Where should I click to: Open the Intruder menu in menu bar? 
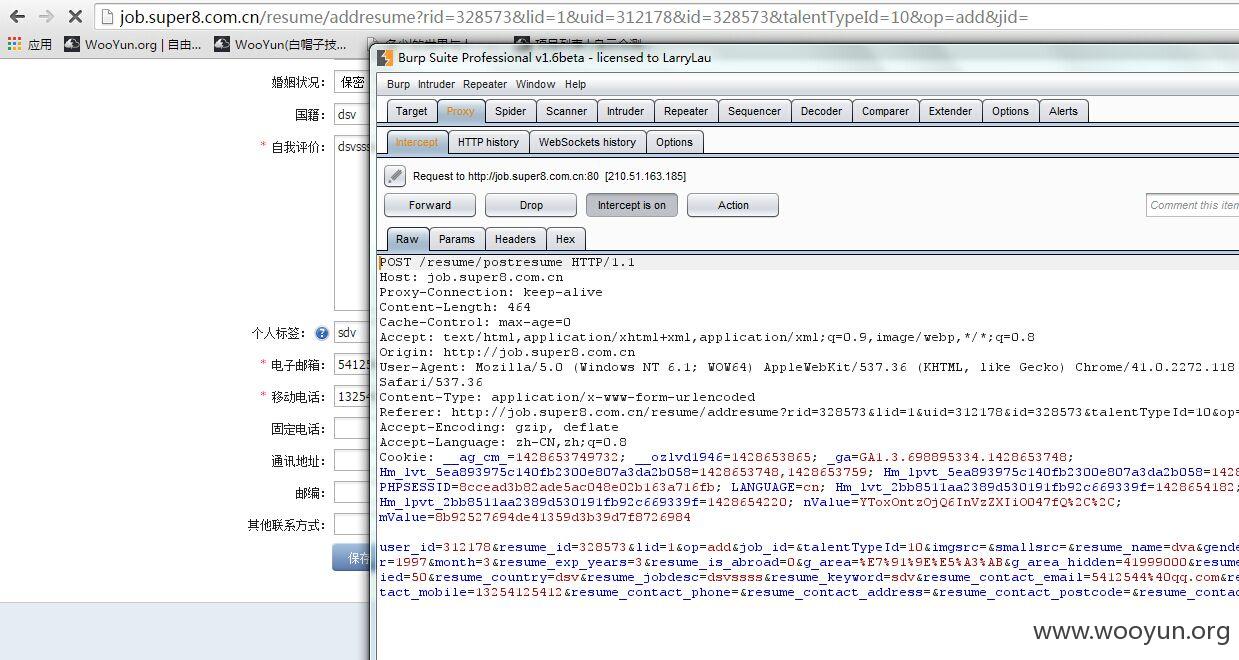click(436, 84)
